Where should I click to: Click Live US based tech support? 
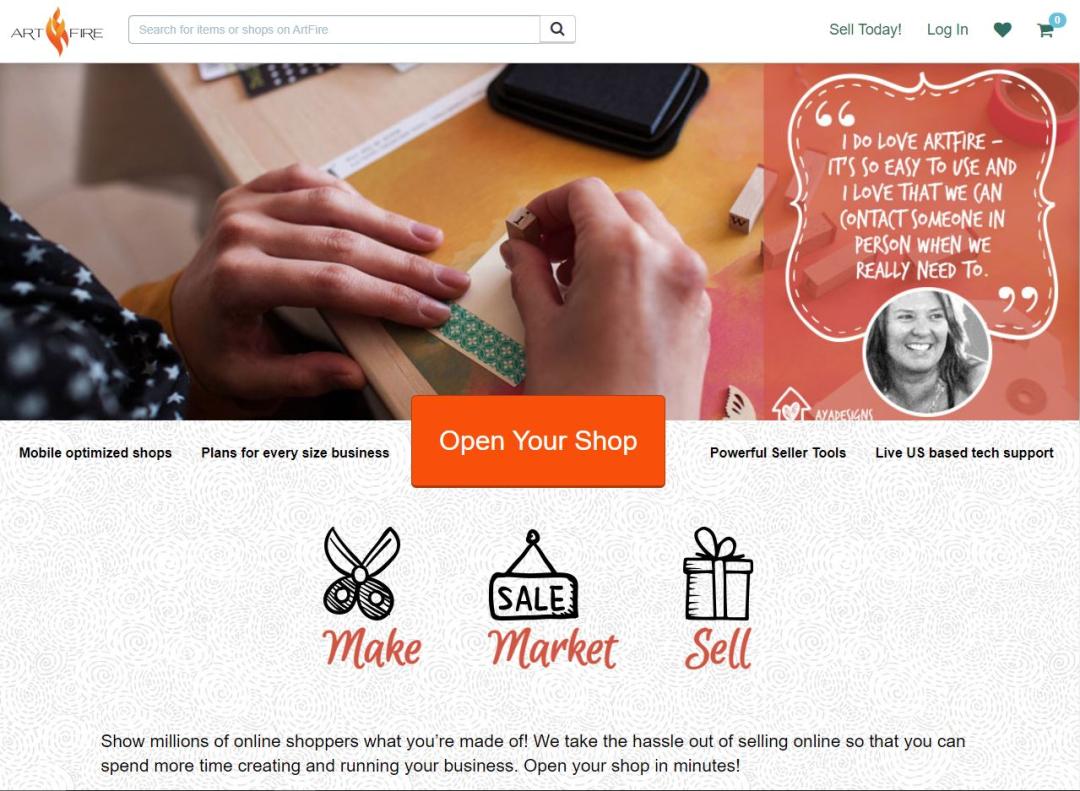coord(964,453)
